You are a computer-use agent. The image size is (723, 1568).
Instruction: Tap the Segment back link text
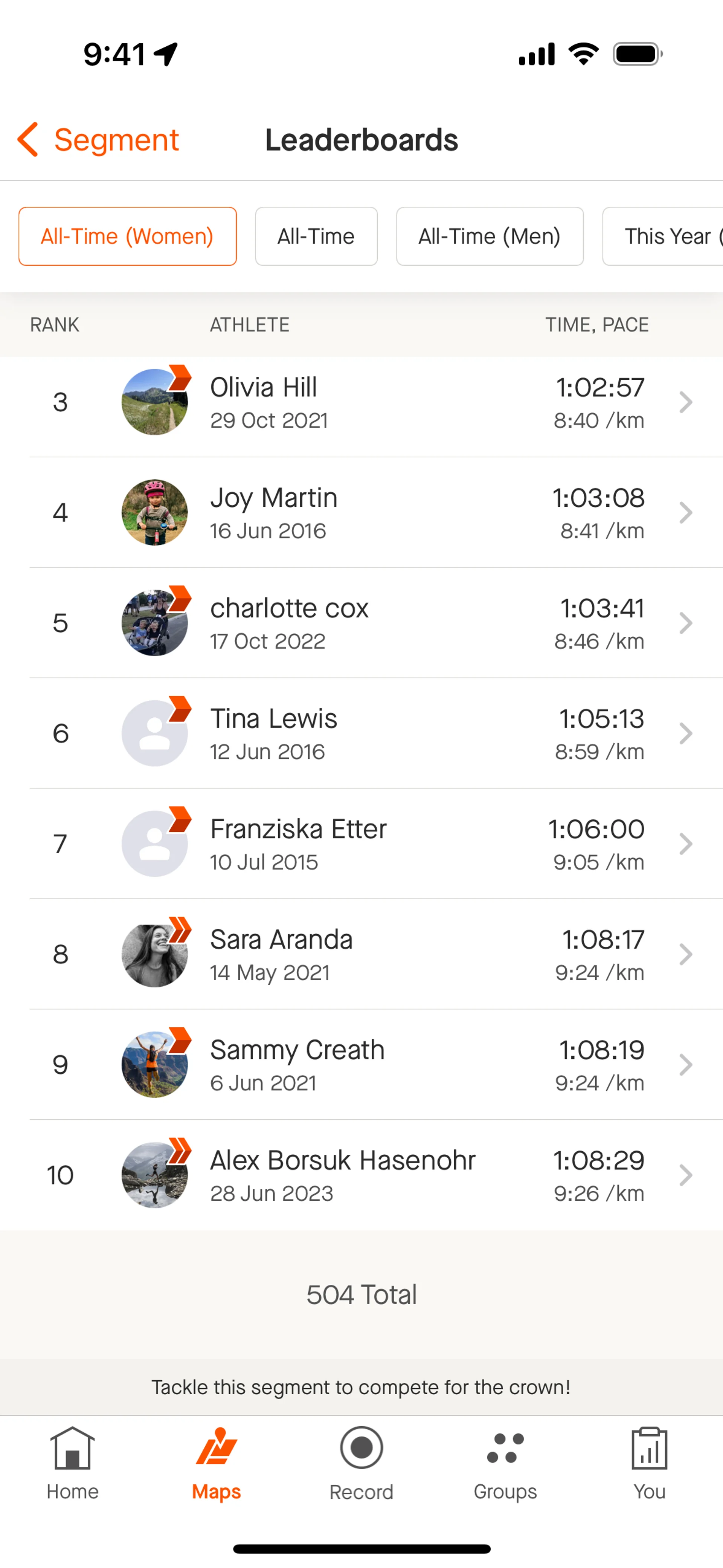point(116,139)
